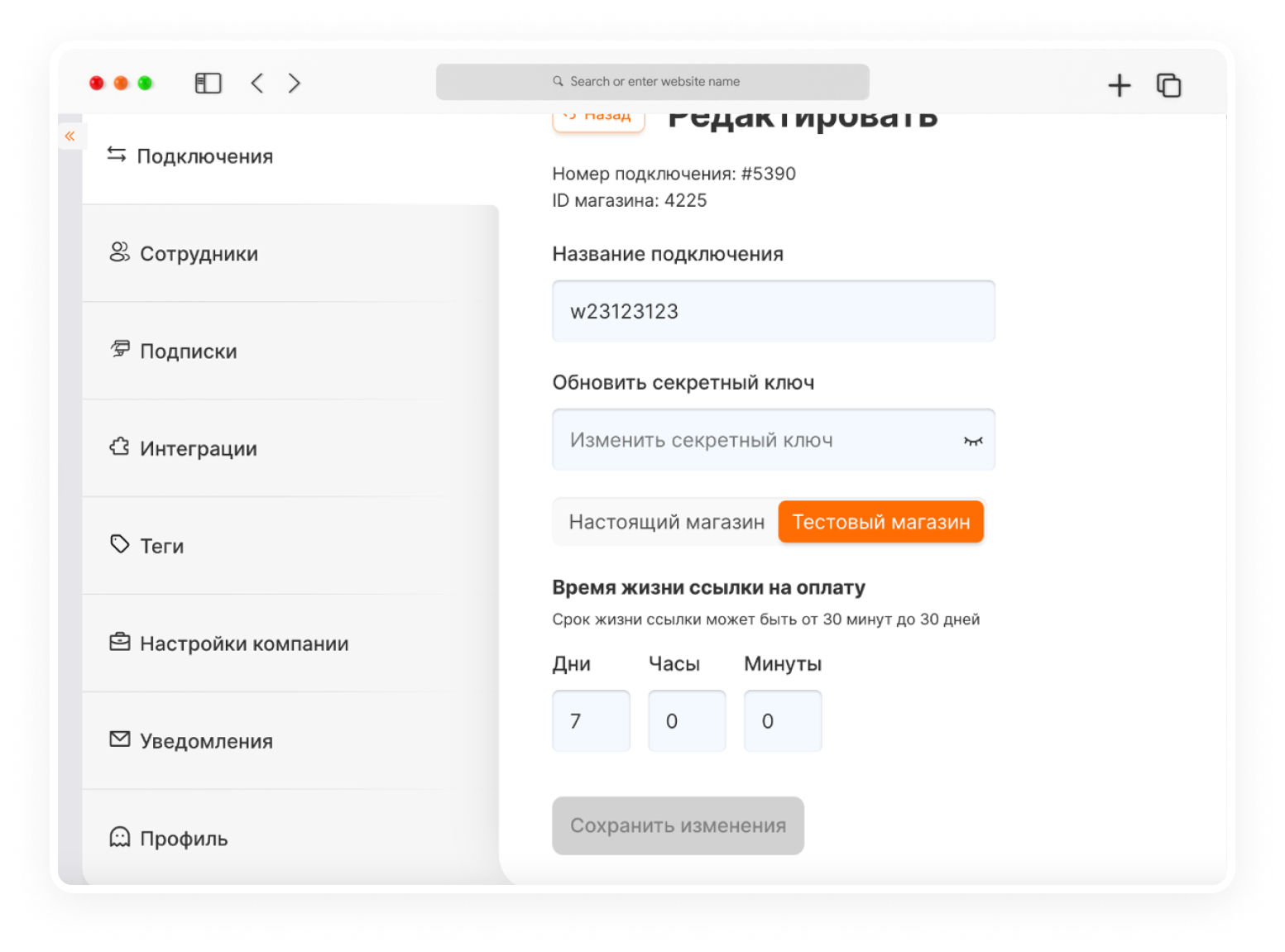Go back with browser back arrow
The image size is (1285, 952).
[x=257, y=83]
